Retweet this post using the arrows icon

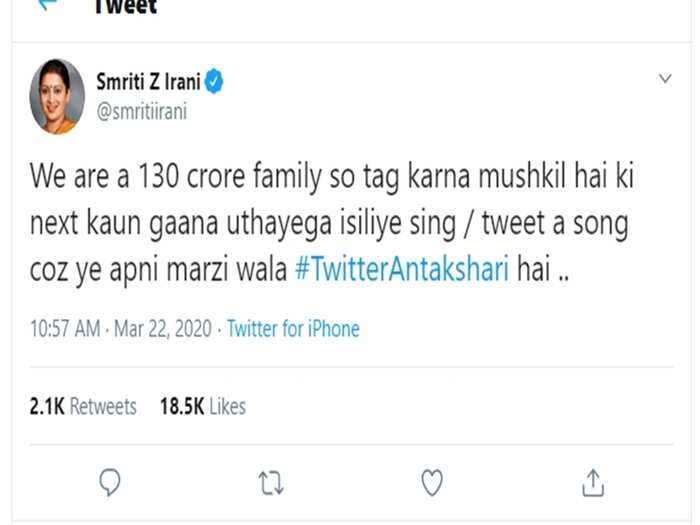pyautogui.click(x=271, y=483)
